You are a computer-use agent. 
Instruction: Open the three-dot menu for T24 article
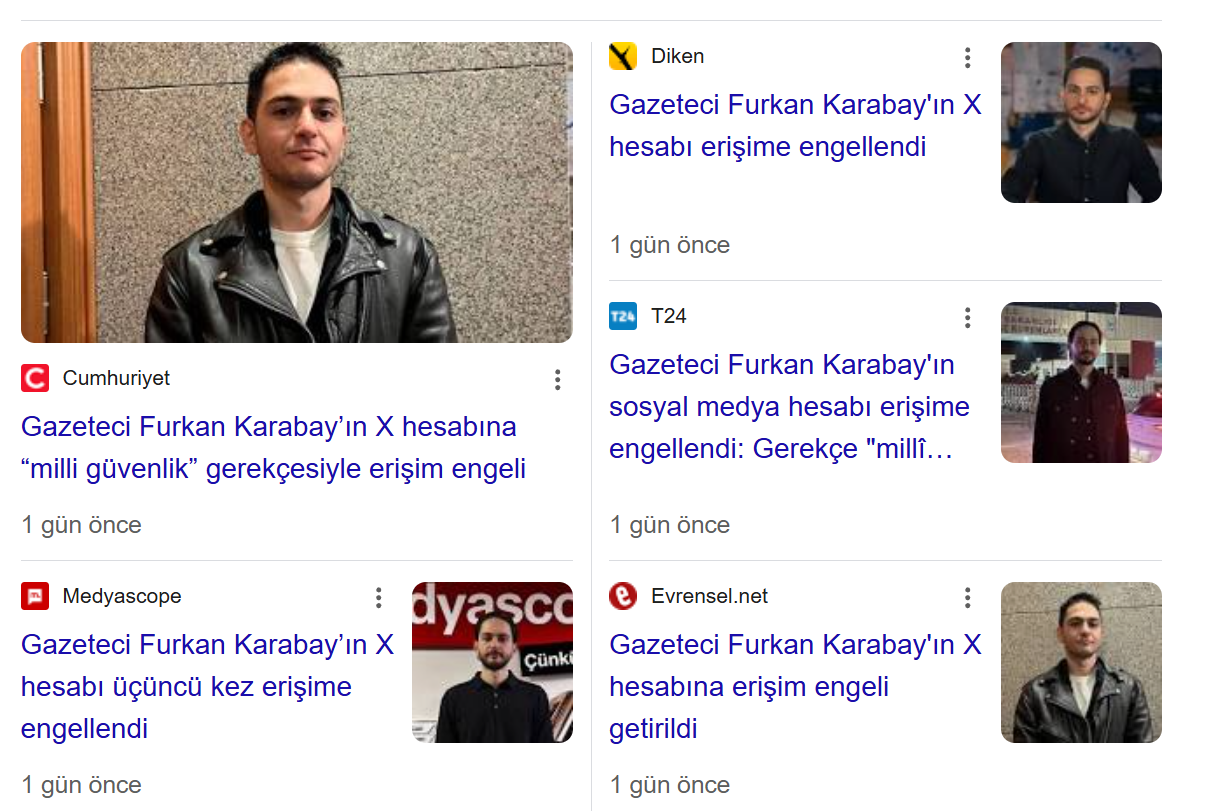[967, 317]
